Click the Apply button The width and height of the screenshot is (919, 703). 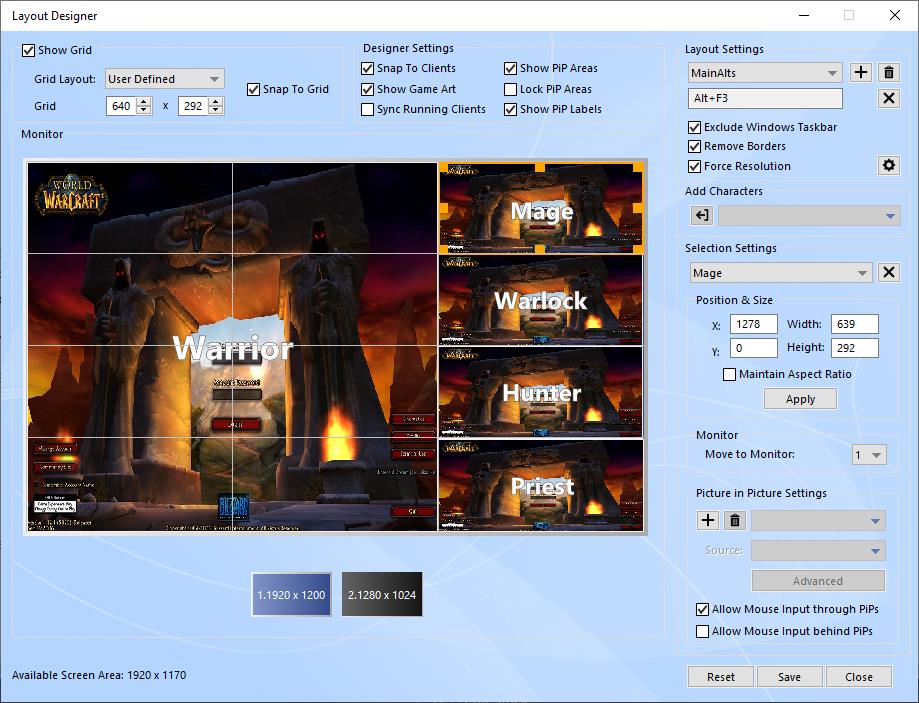pyautogui.click(x=800, y=399)
